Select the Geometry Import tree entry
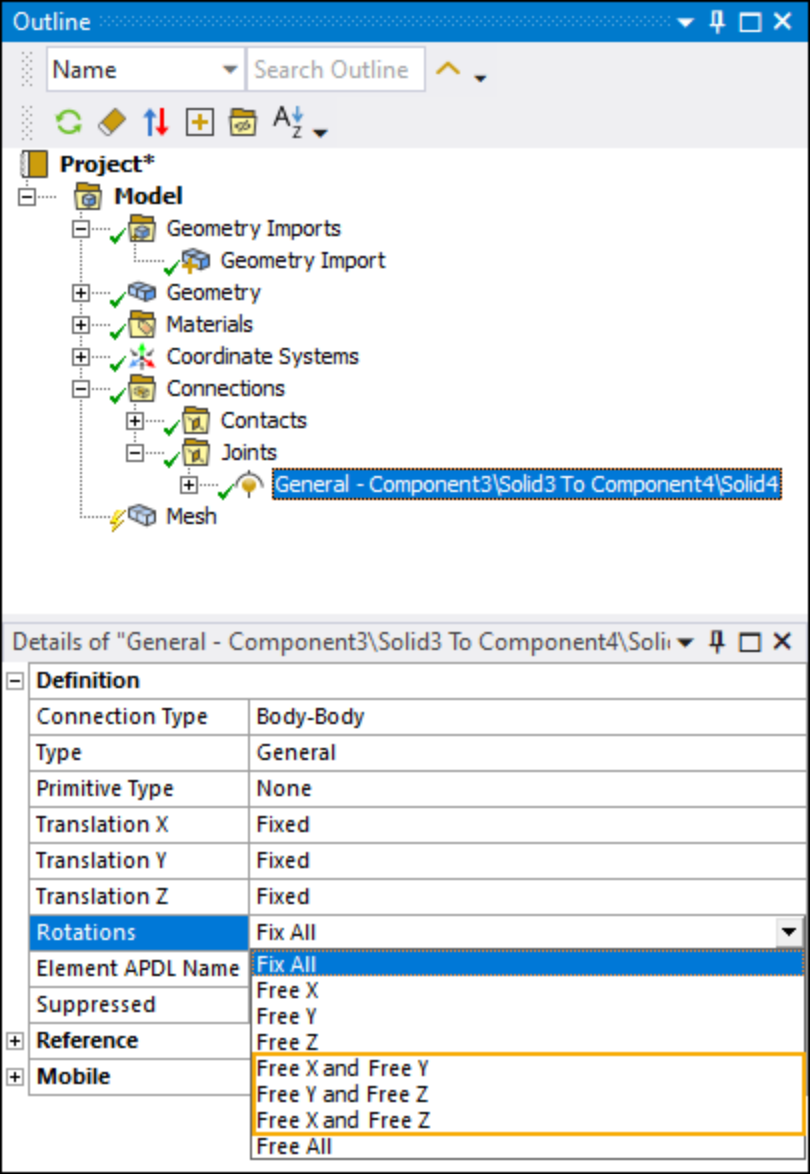This screenshot has height=1175, width=810. [303, 261]
